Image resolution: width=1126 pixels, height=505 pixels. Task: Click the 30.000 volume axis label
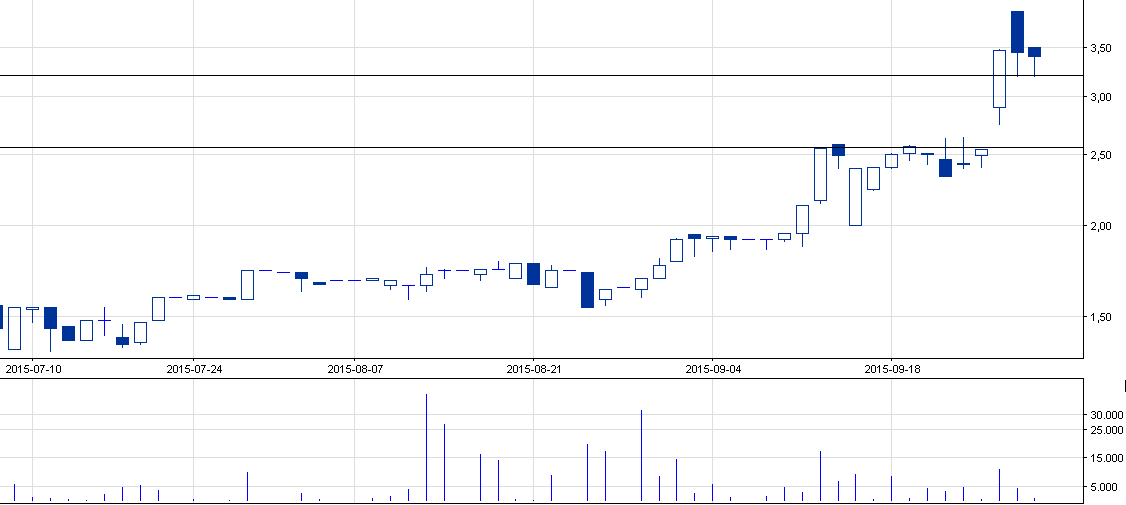coord(1106,415)
